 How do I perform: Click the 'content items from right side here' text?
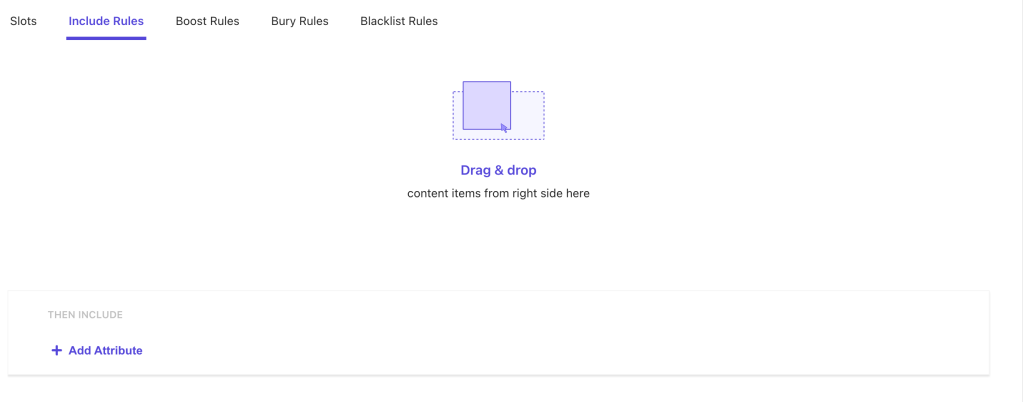[x=498, y=193]
